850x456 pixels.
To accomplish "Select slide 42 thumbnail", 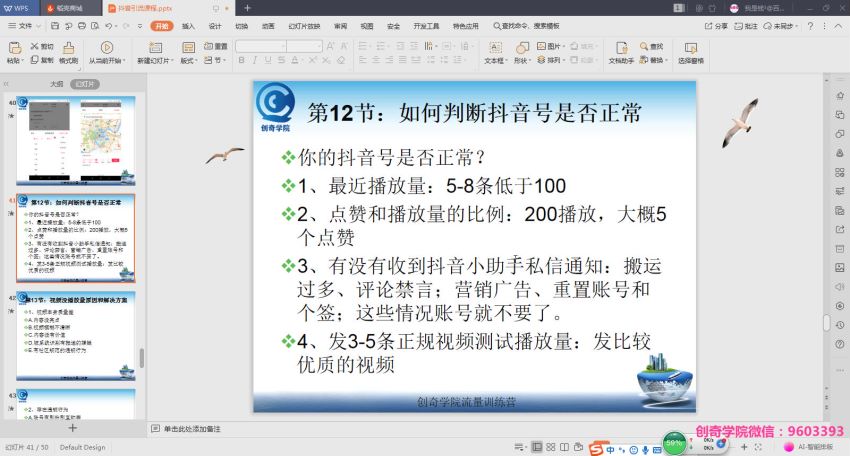I will [76, 336].
